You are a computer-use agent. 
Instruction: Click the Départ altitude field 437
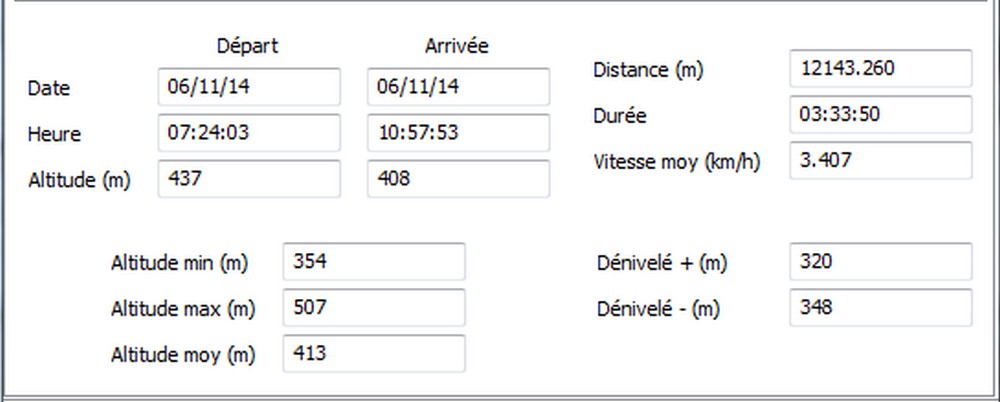point(249,179)
